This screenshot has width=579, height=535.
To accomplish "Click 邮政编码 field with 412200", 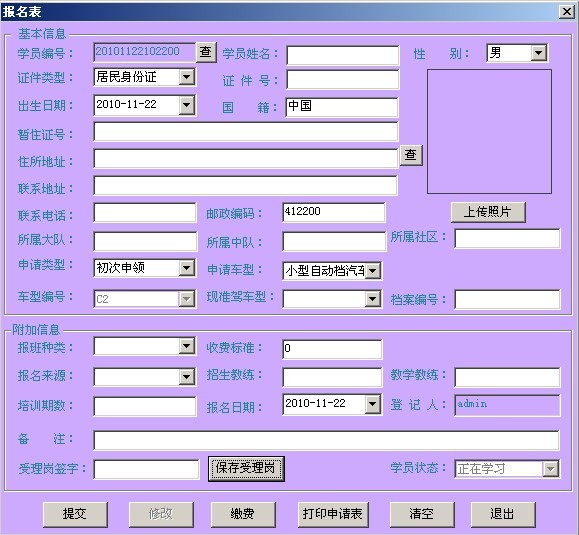I will point(334,213).
